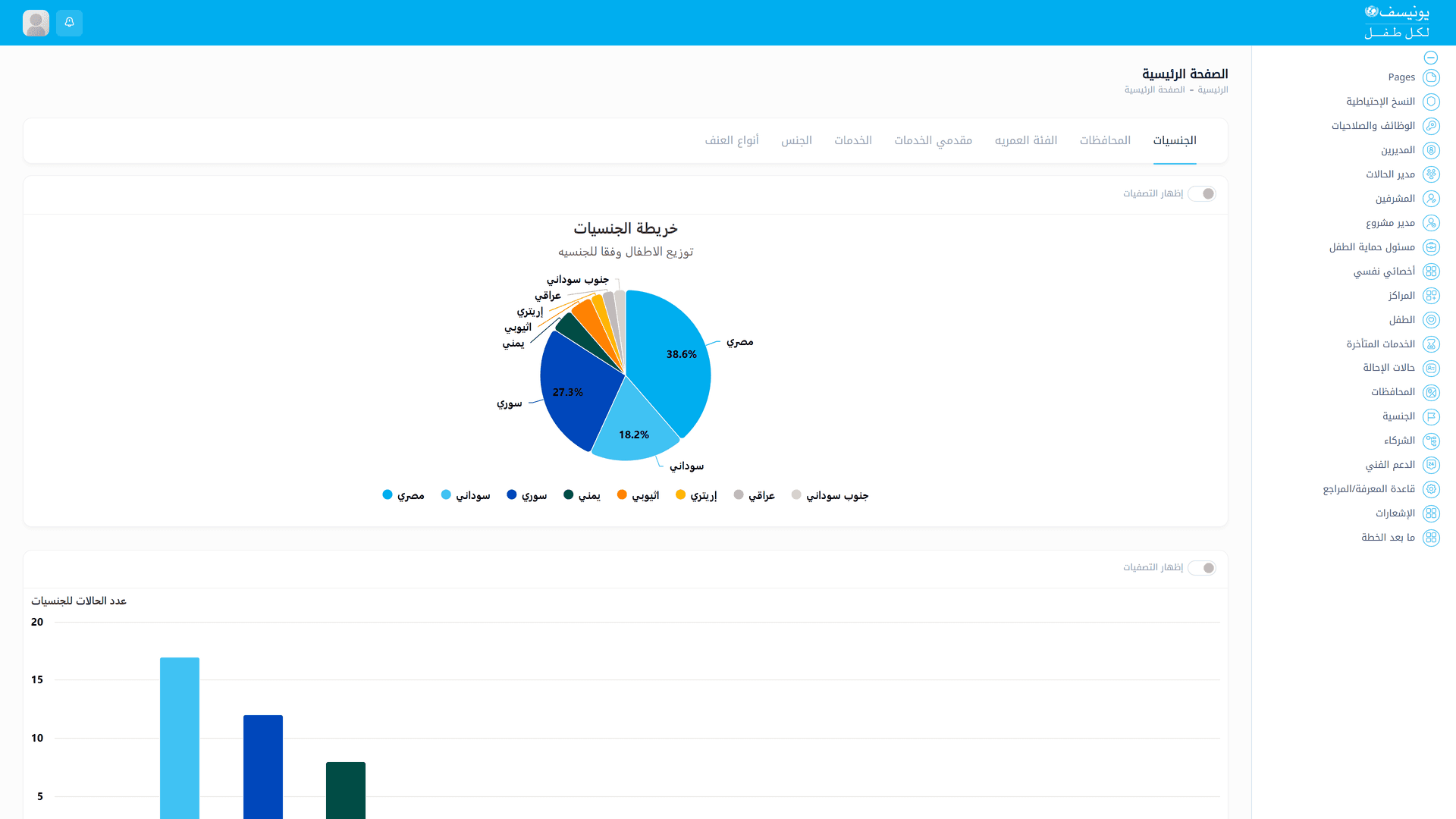Click the dark blue bar in bar chart

[263, 767]
